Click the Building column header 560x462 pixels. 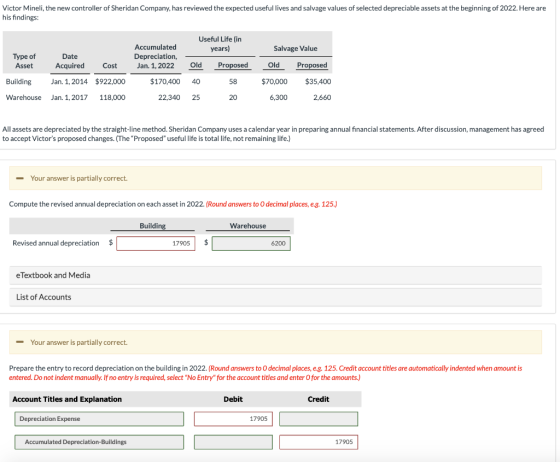coord(152,226)
